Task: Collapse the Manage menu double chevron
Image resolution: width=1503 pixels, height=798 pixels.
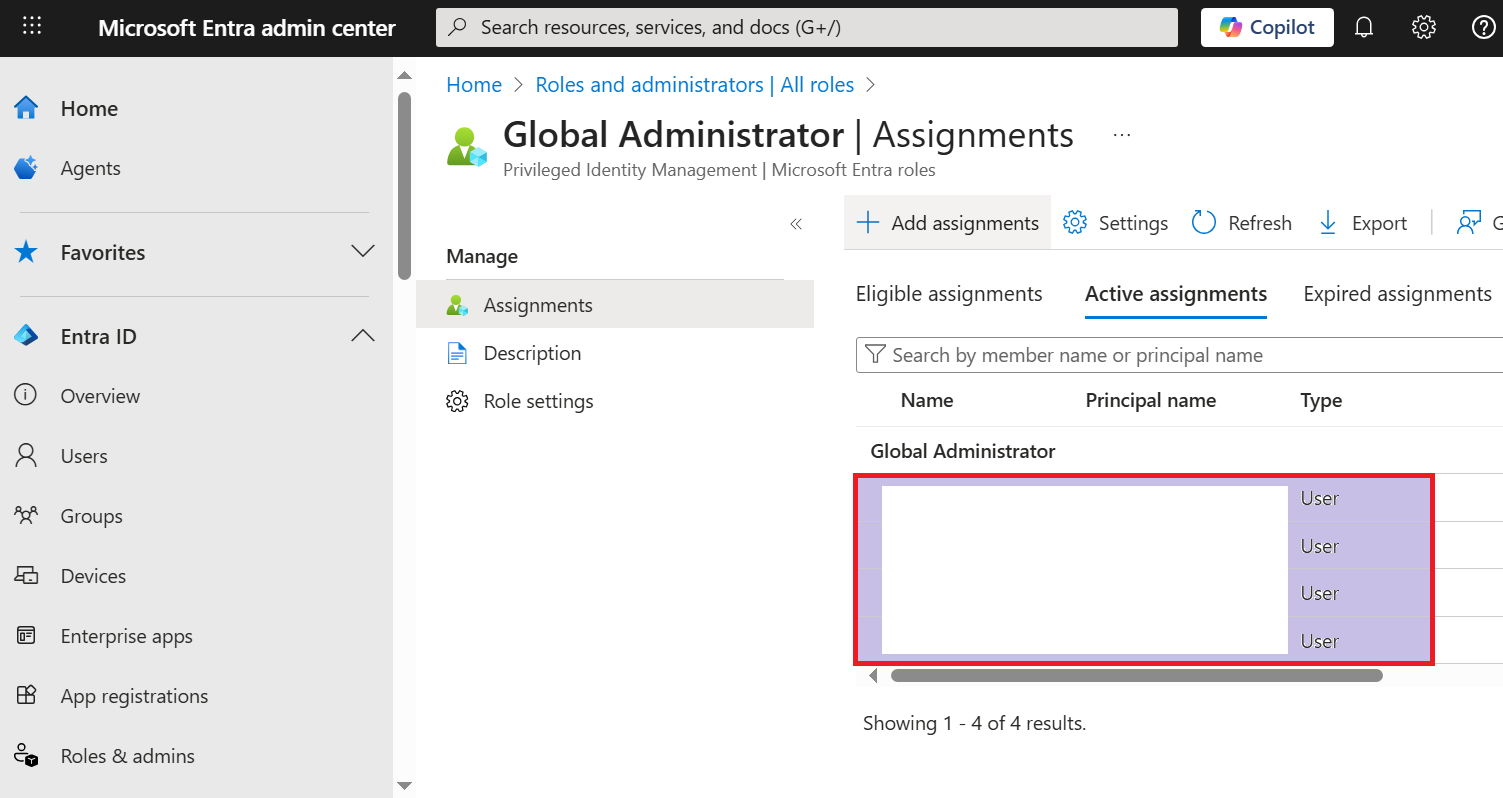Action: point(796,224)
